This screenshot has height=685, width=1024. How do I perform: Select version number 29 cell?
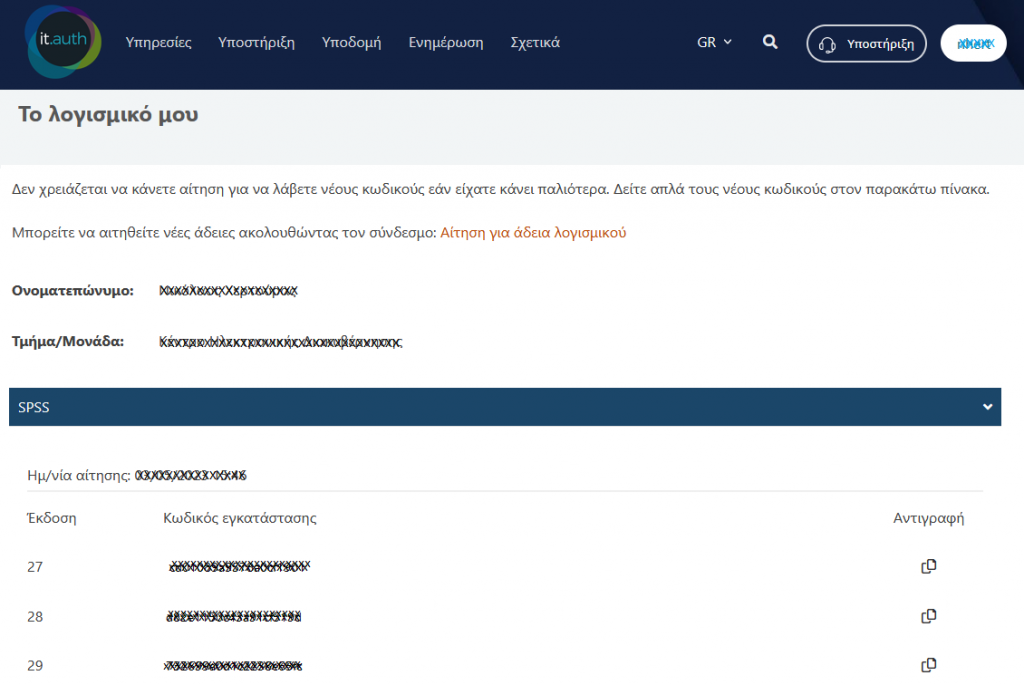pos(35,665)
